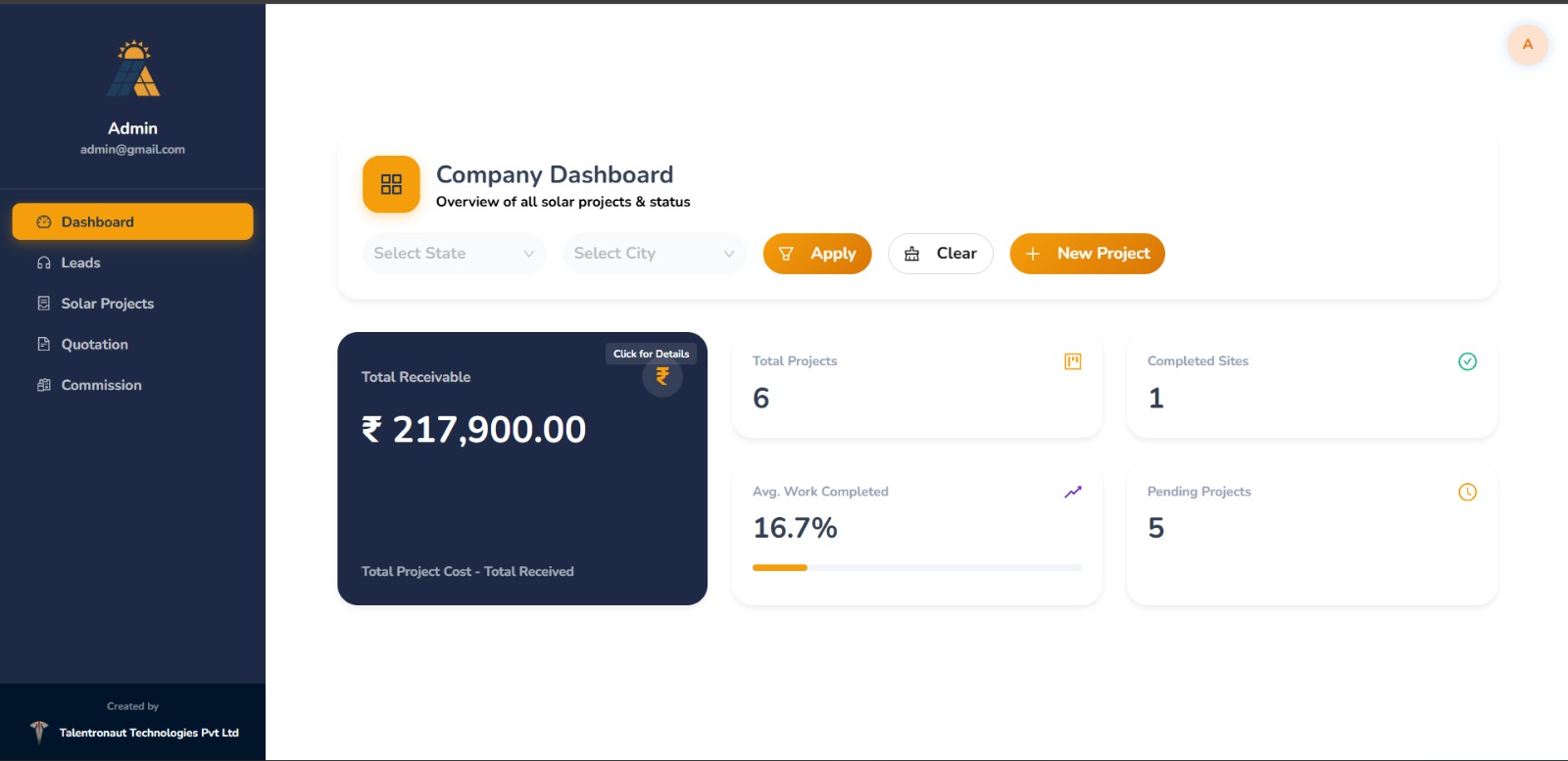
Task: Click the rupee icon on Total Receivable
Action: (x=662, y=377)
